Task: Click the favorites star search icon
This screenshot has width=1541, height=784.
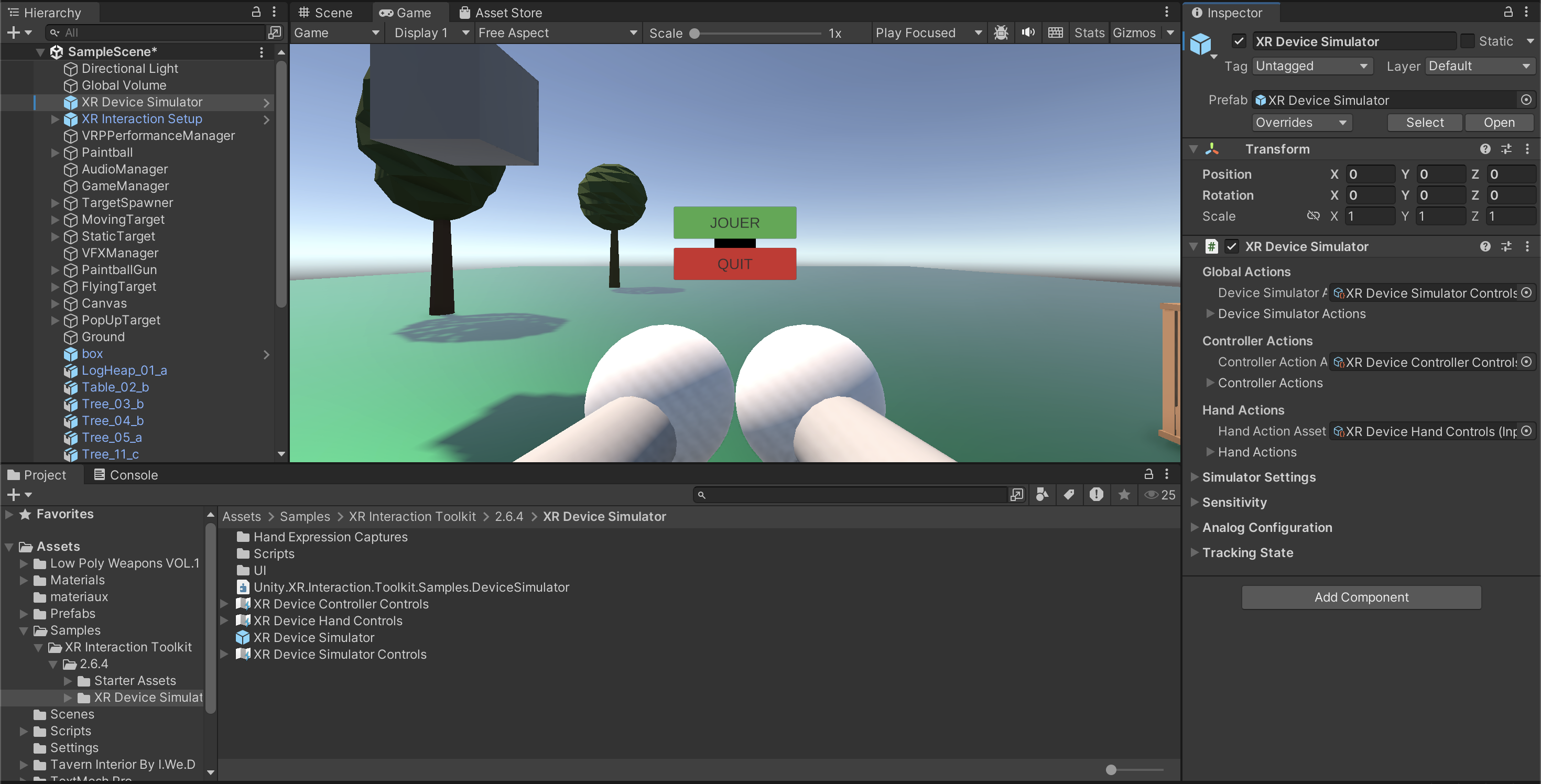Action: point(1124,495)
